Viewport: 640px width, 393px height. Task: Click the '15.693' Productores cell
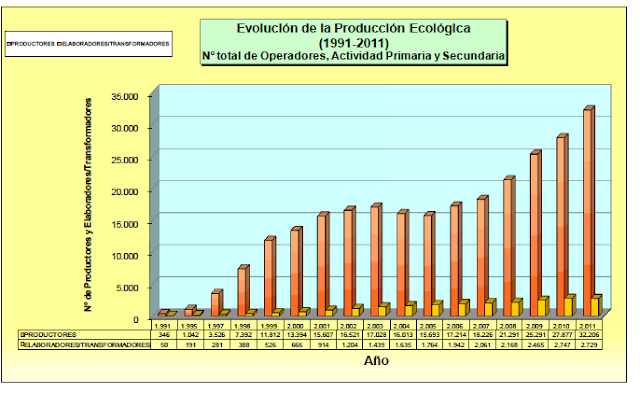pos(429,335)
